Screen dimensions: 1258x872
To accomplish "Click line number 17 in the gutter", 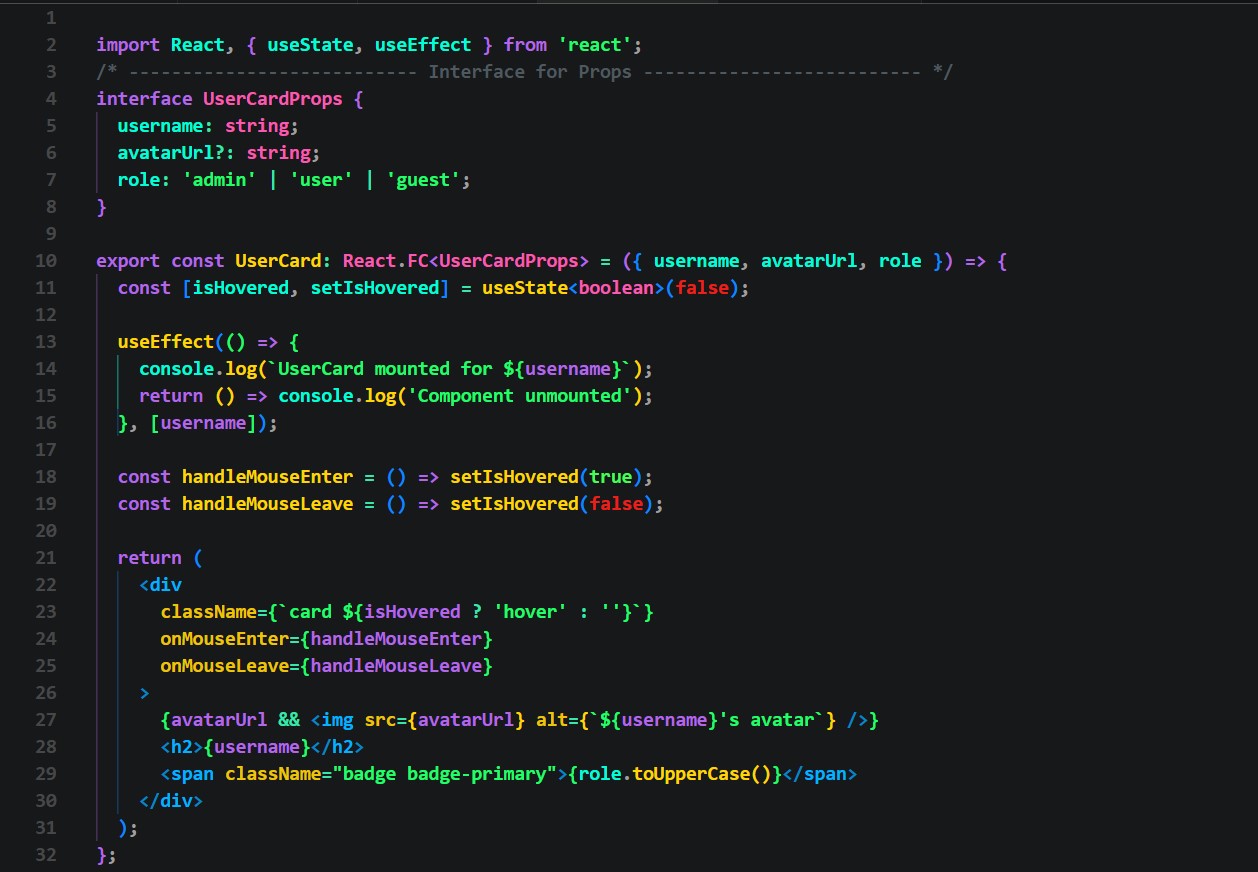I will tap(46, 450).
